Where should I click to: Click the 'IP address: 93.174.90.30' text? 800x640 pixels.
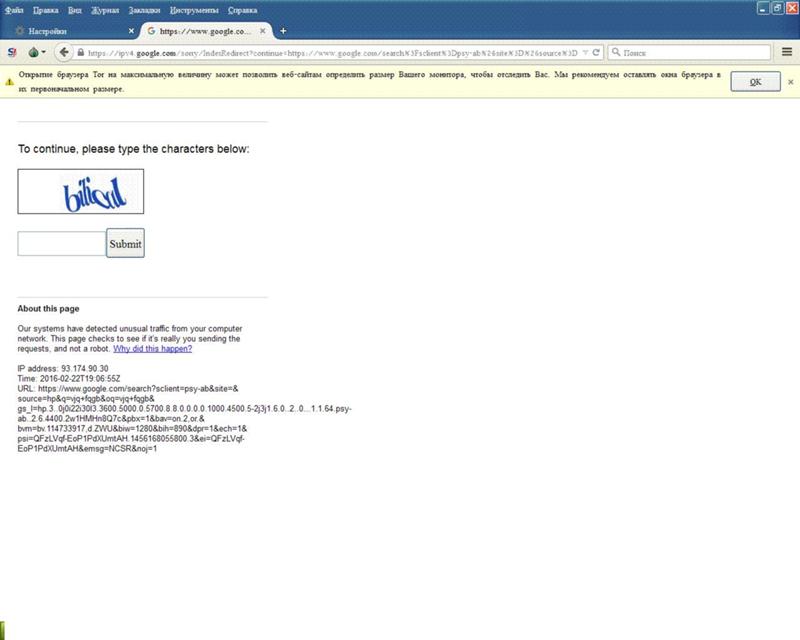(63, 368)
